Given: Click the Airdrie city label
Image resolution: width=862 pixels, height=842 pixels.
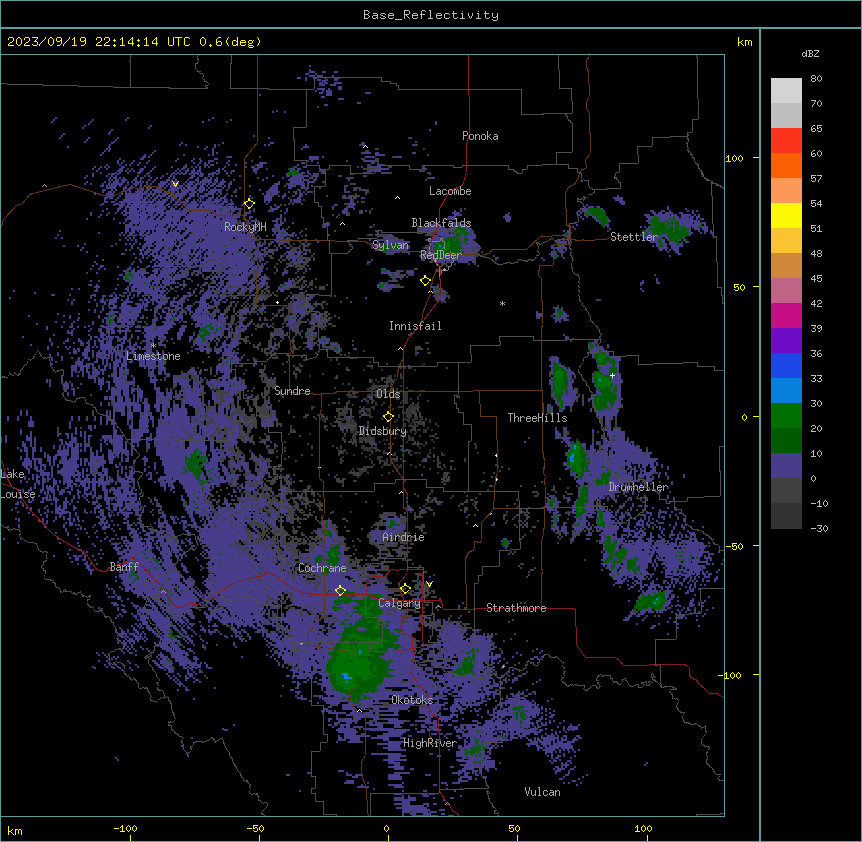Looking at the screenshot, I should click(x=403, y=537).
